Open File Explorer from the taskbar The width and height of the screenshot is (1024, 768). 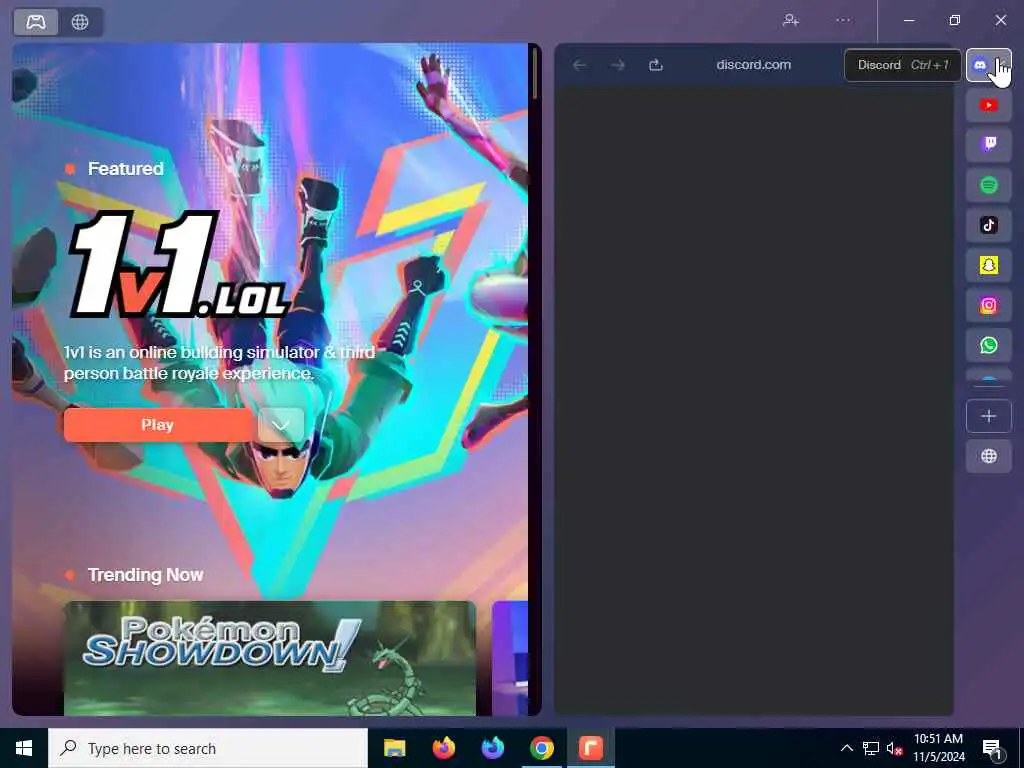[x=394, y=748]
